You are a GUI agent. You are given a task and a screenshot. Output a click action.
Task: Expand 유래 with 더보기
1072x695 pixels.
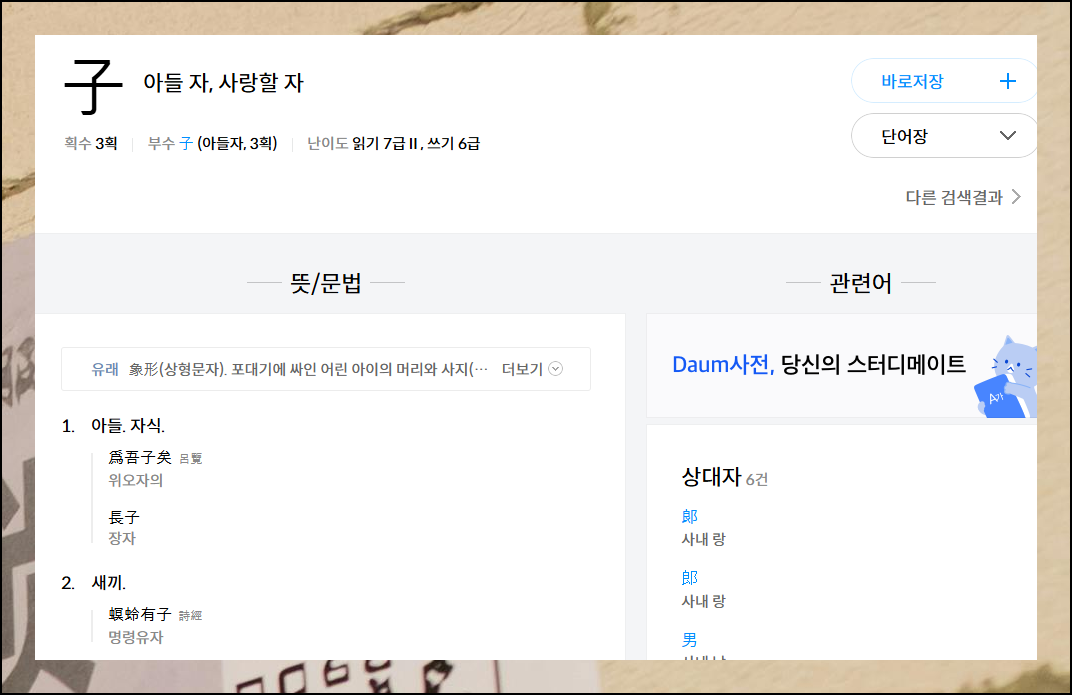[532, 369]
